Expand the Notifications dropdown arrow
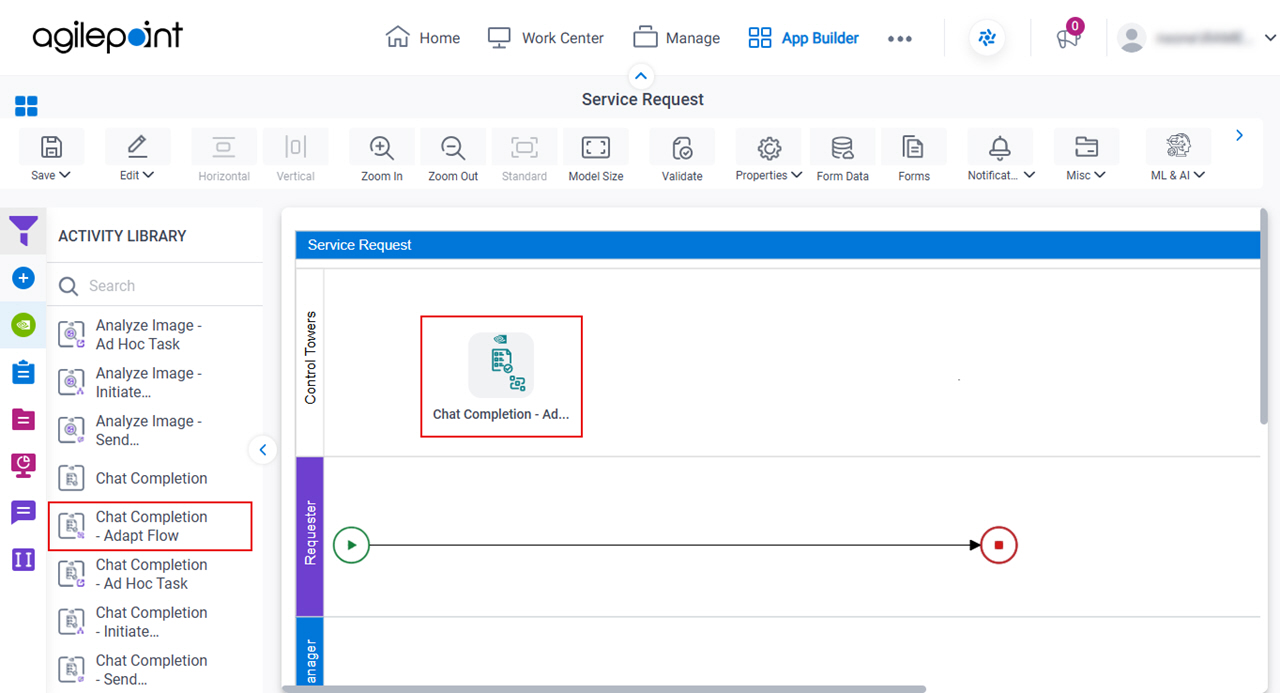The image size is (1280, 693). (x=1029, y=175)
